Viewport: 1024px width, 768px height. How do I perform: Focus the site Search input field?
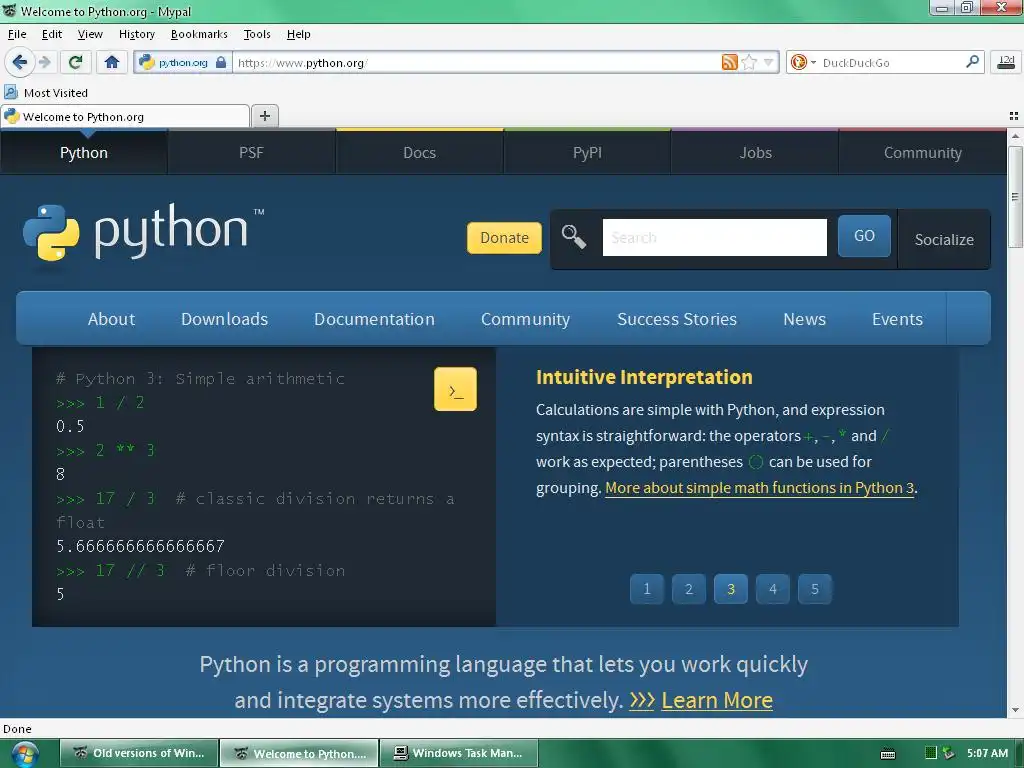(714, 238)
